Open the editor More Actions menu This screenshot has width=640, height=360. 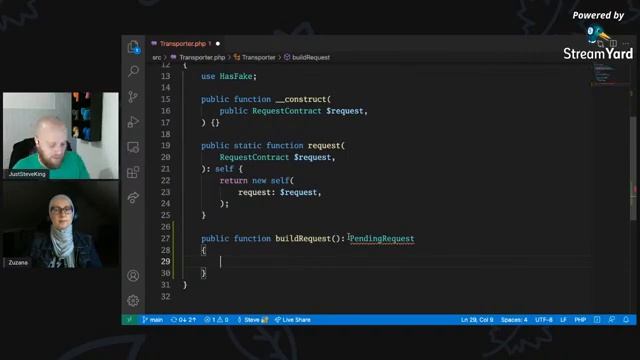tap(626, 43)
